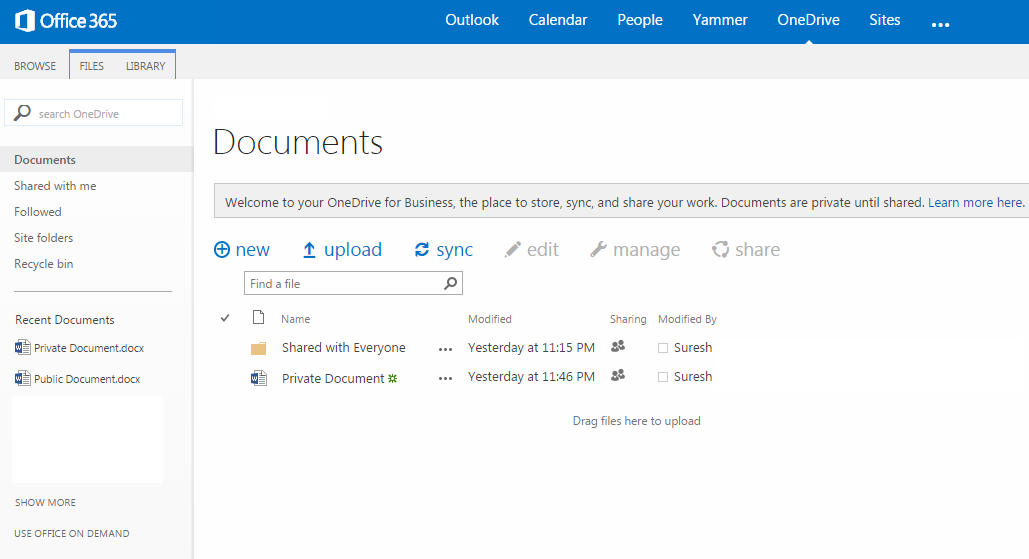Click the upload button
This screenshot has width=1029, height=559.
pyautogui.click(x=342, y=250)
